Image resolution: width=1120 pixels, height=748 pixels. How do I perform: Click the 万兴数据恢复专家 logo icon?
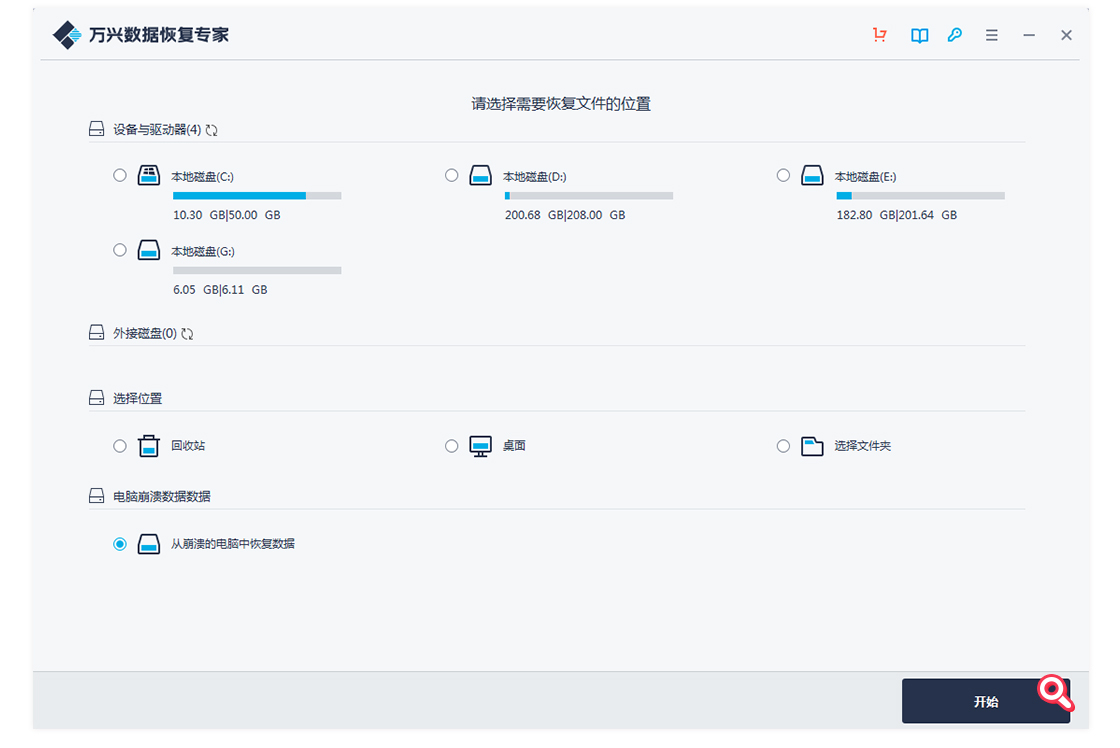67,34
